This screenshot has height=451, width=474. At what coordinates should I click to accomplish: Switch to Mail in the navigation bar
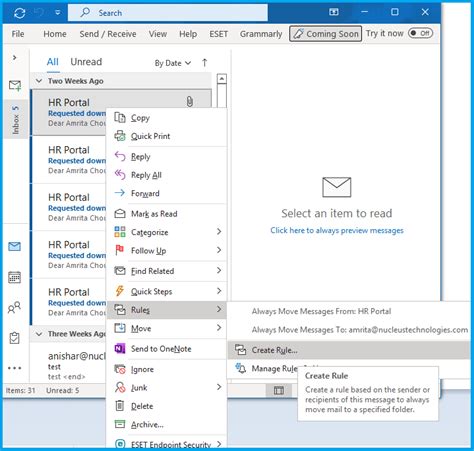(x=14, y=247)
